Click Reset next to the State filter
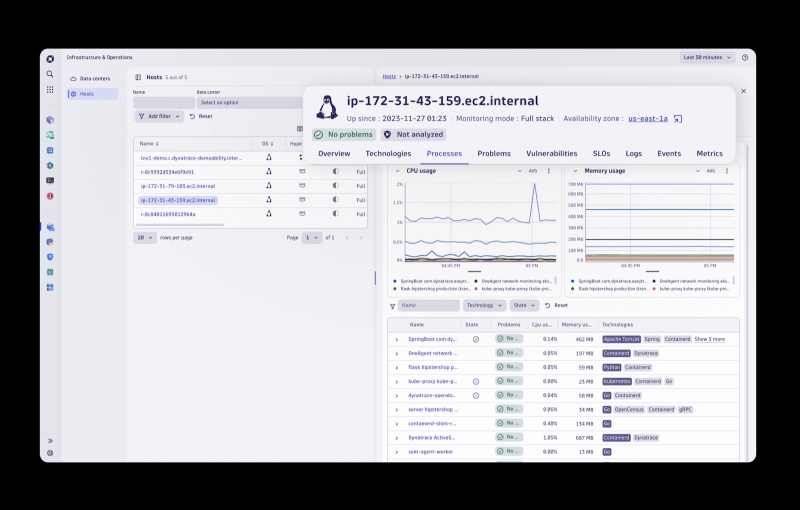The image size is (800, 510). [x=556, y=305]
